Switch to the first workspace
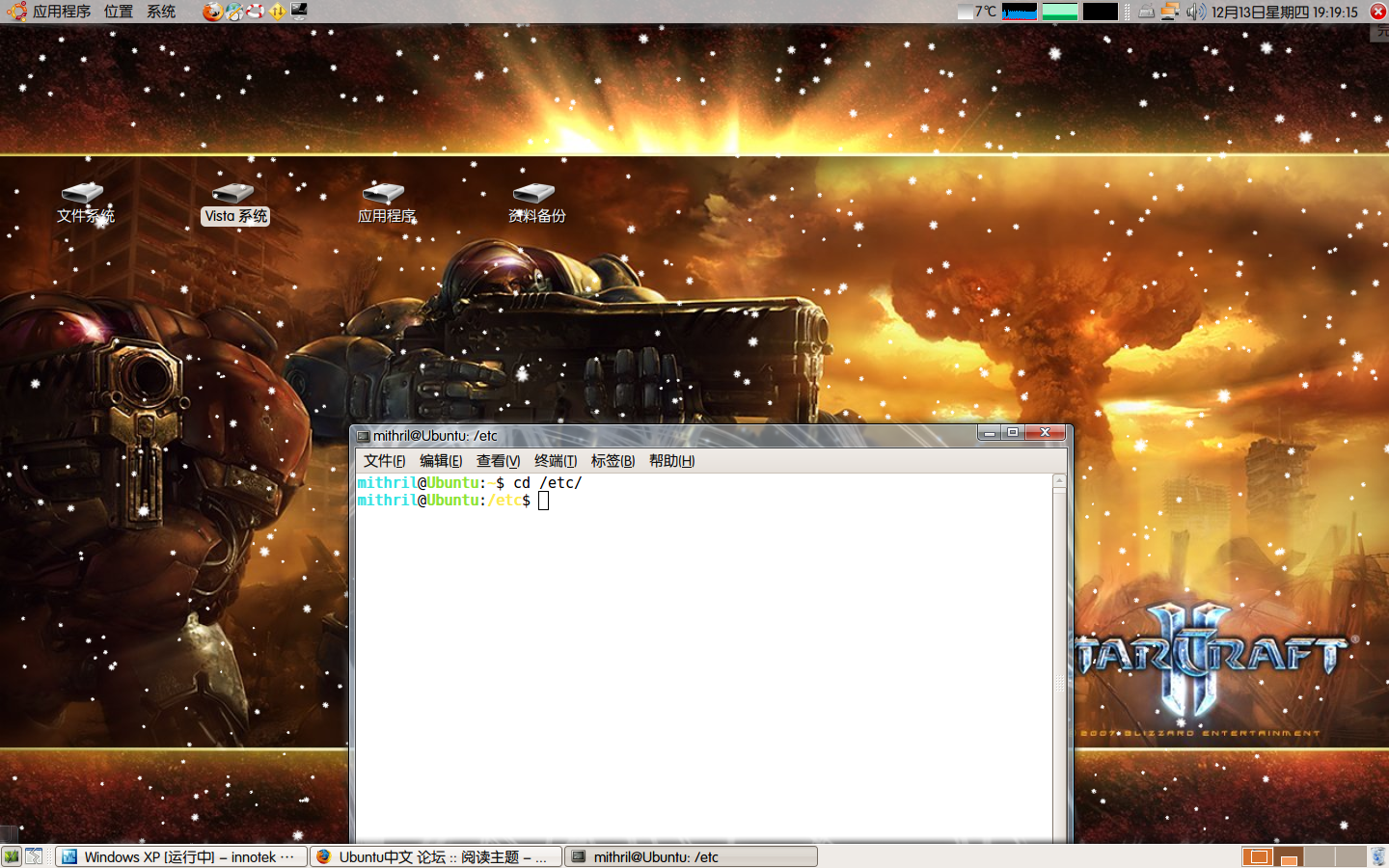 click(x=1257, y=856)
